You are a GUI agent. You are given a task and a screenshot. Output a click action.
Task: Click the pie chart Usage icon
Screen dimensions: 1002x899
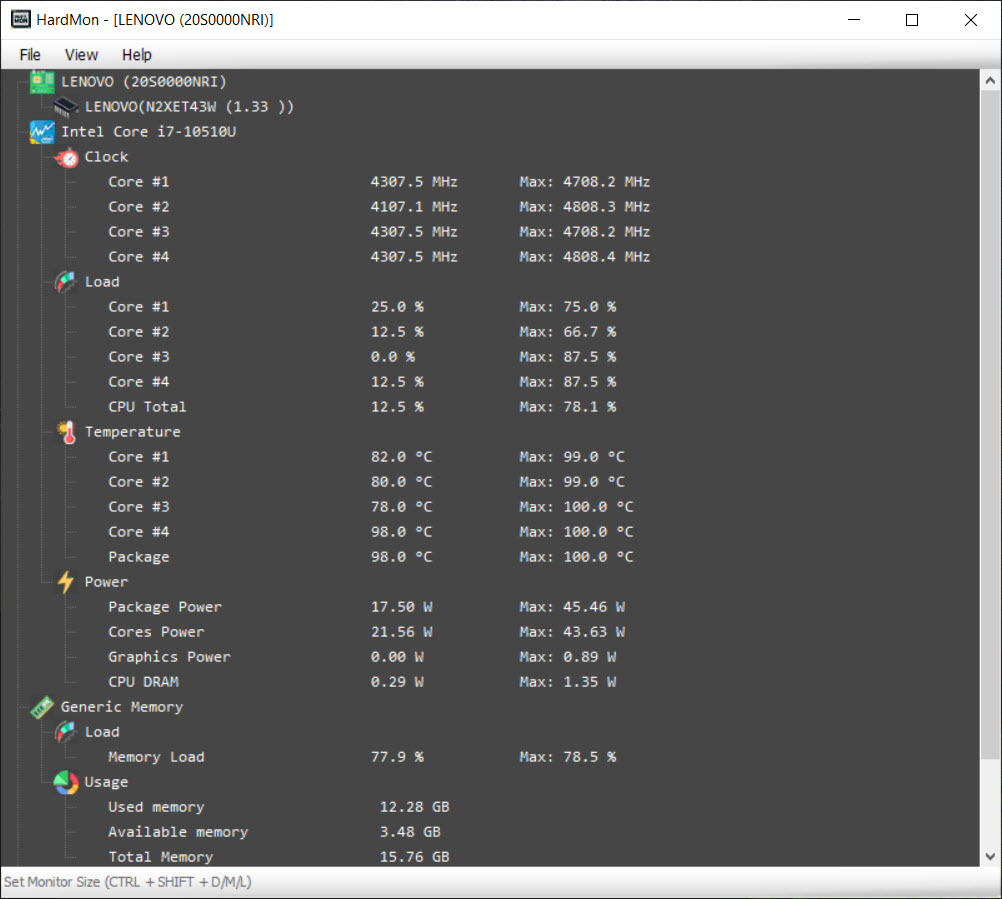point(66,782)
